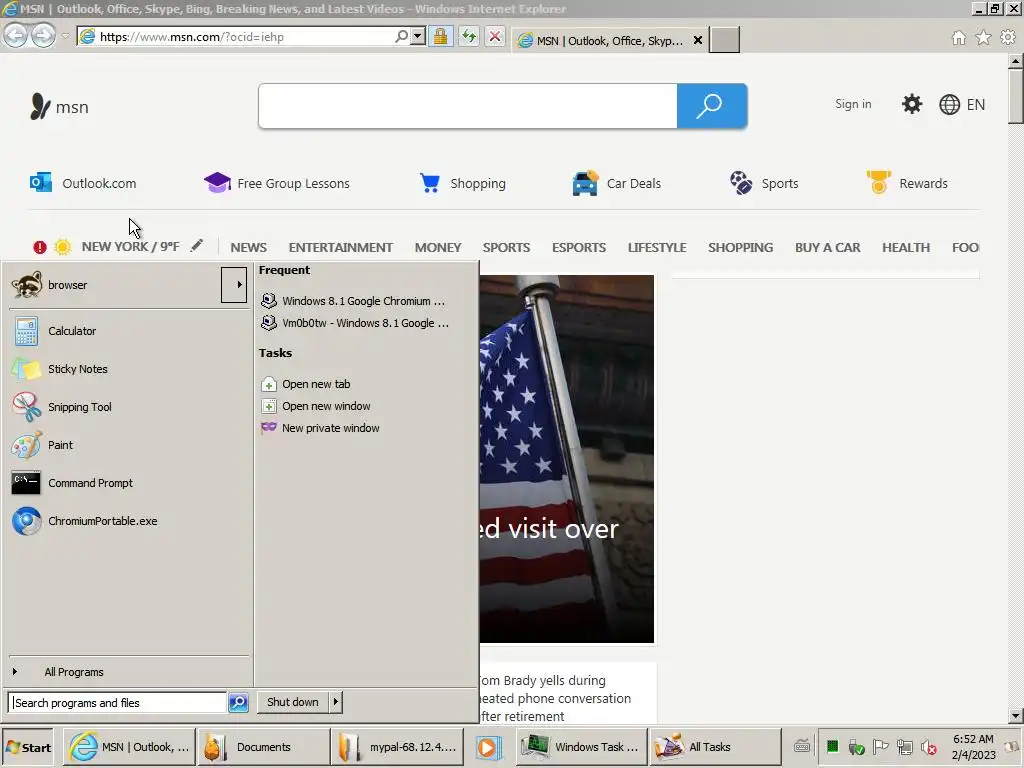Open IE favorites star
The image size is (1024, 768).
coord(983,38)
